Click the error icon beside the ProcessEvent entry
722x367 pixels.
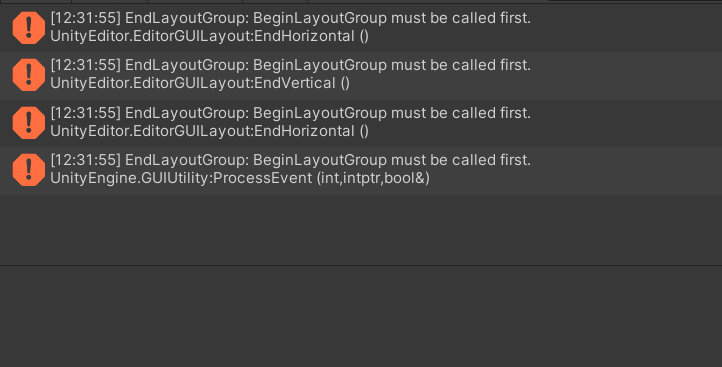coord(29,170)
